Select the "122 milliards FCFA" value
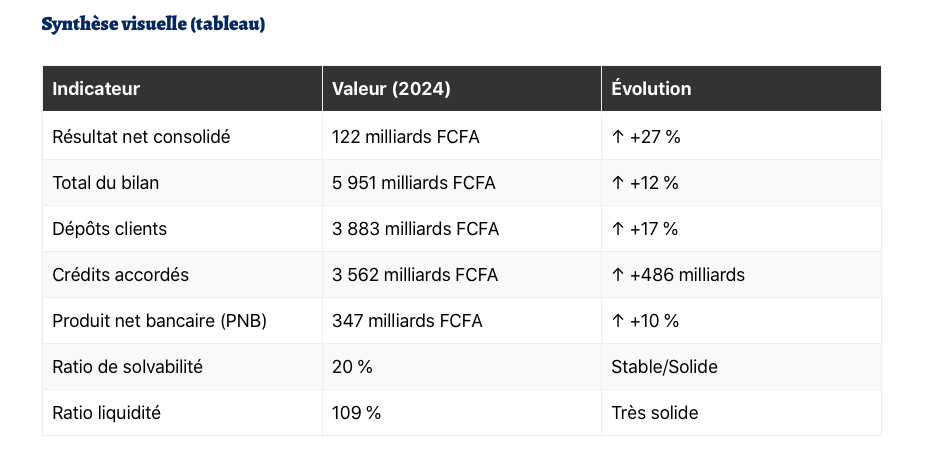 (x=405, y=137)
